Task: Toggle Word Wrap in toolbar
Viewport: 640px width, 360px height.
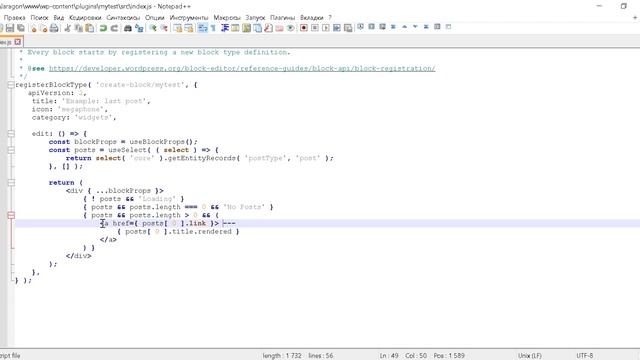Action: (202, 28)
